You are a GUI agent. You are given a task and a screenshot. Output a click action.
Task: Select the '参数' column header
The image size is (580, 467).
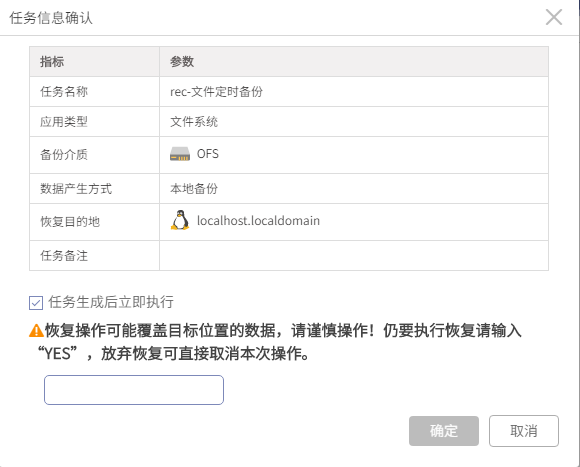tap(182, 61)
